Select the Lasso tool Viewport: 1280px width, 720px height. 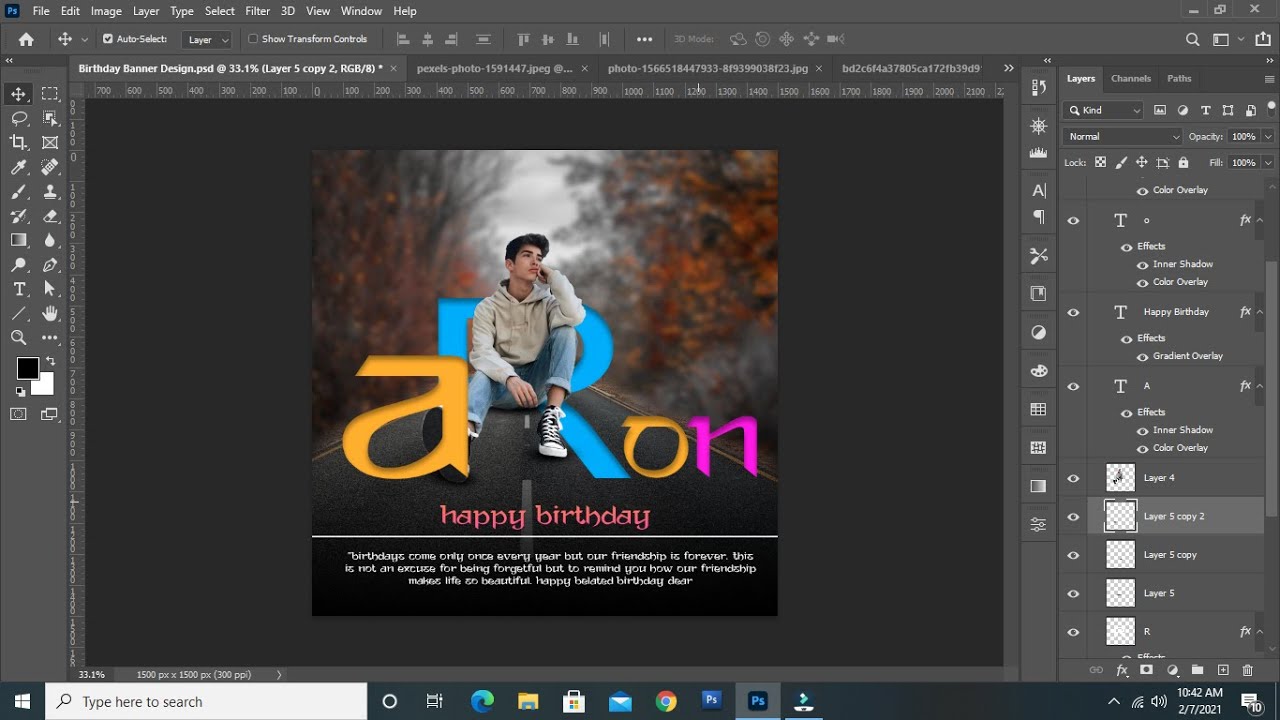coord(19,118)
